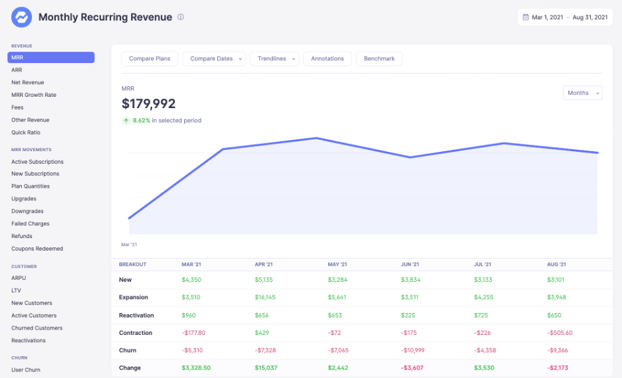
Task: Toggle the Benchmark option
Action: coord(379,59)
